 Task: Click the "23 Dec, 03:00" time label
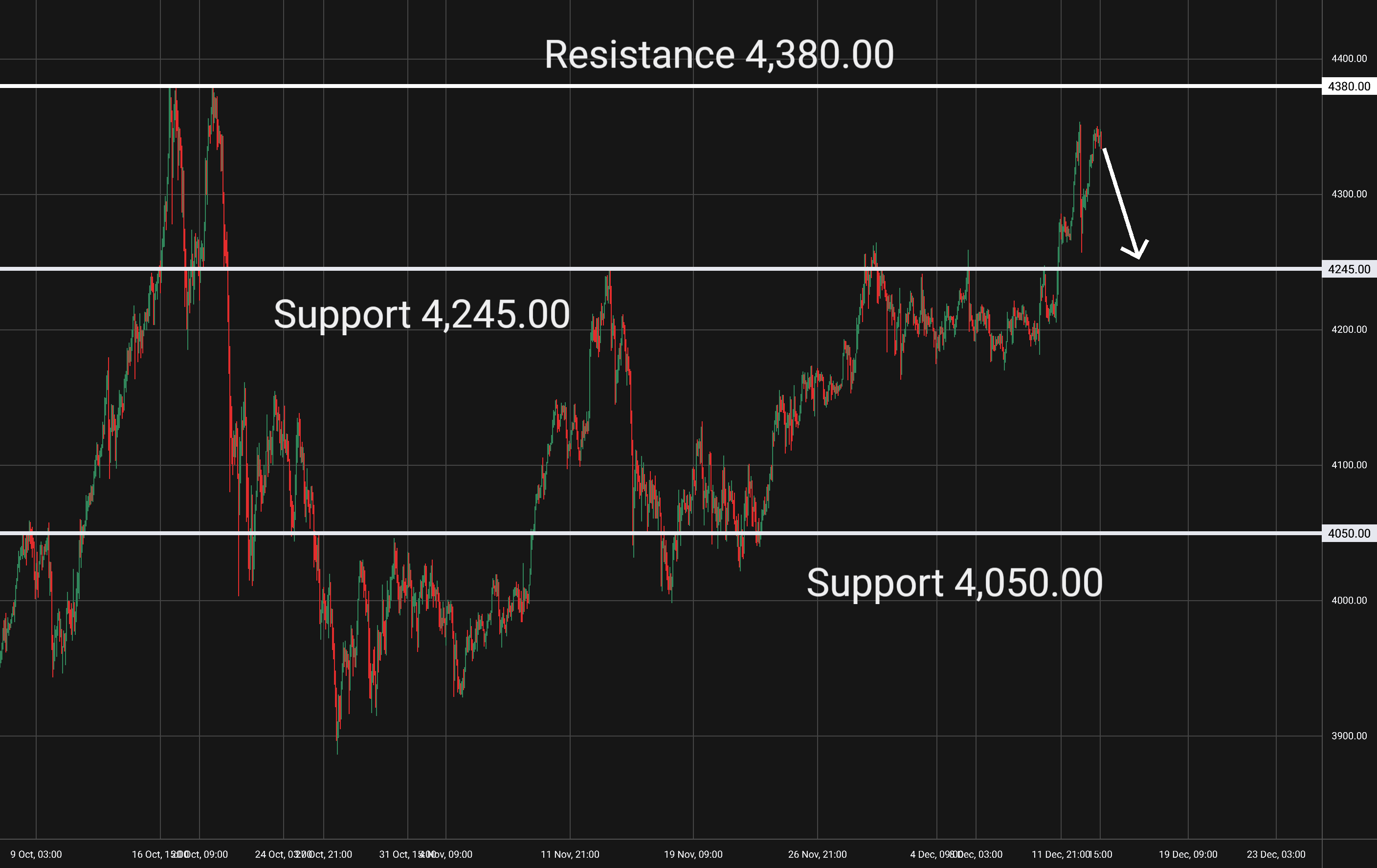1276,854
